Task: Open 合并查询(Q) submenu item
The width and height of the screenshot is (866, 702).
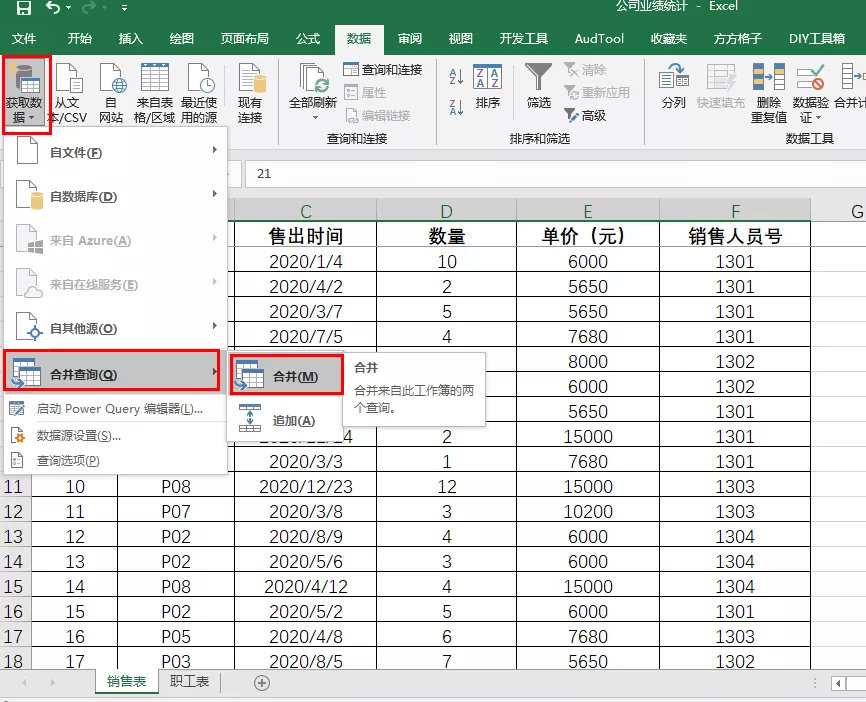Action: point(113,372)
